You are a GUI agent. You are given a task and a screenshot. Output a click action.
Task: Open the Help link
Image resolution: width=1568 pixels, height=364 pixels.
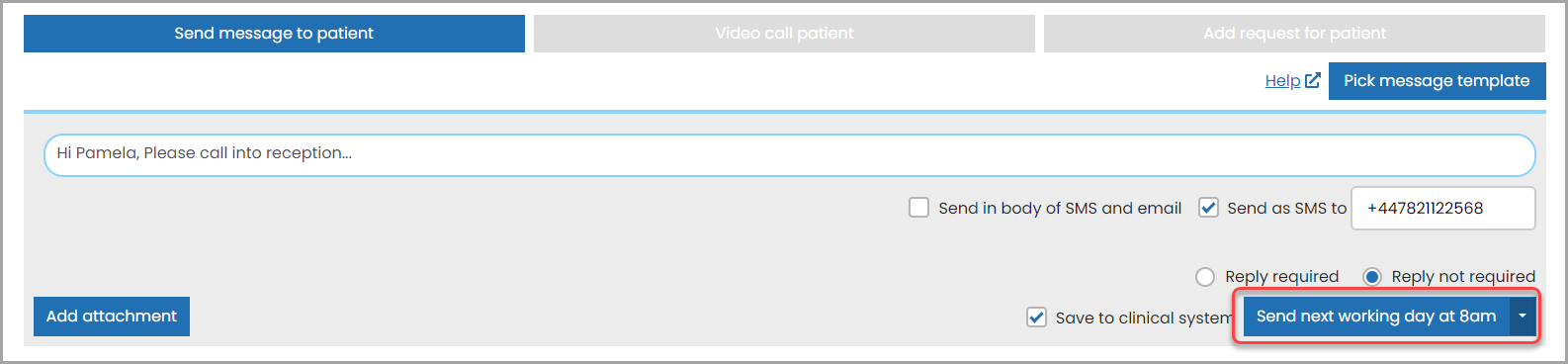pos(1282,81)
